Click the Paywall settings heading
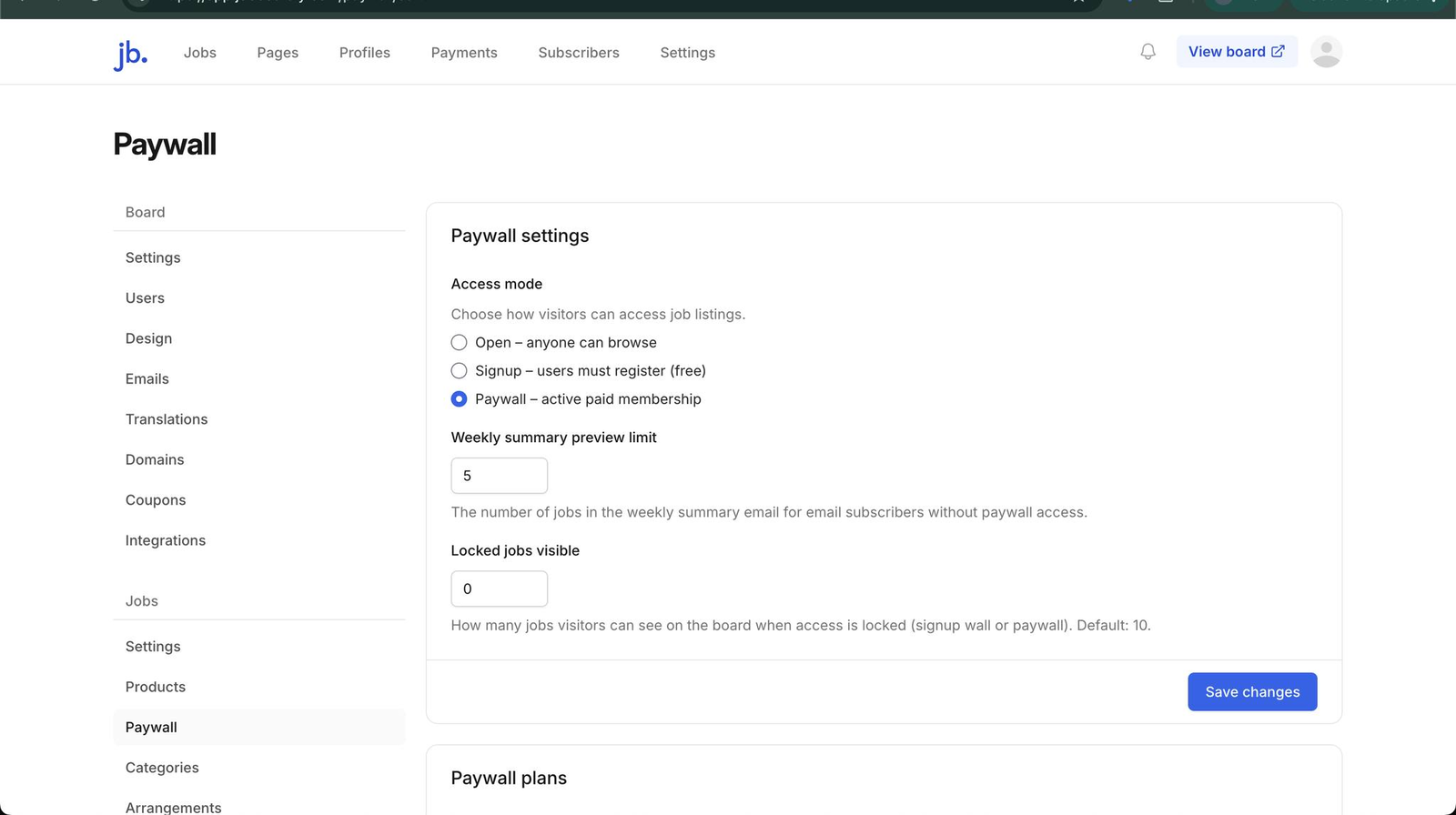This screenshot has height=815, width=1456. pyautogui.click(x=520, y=236)
